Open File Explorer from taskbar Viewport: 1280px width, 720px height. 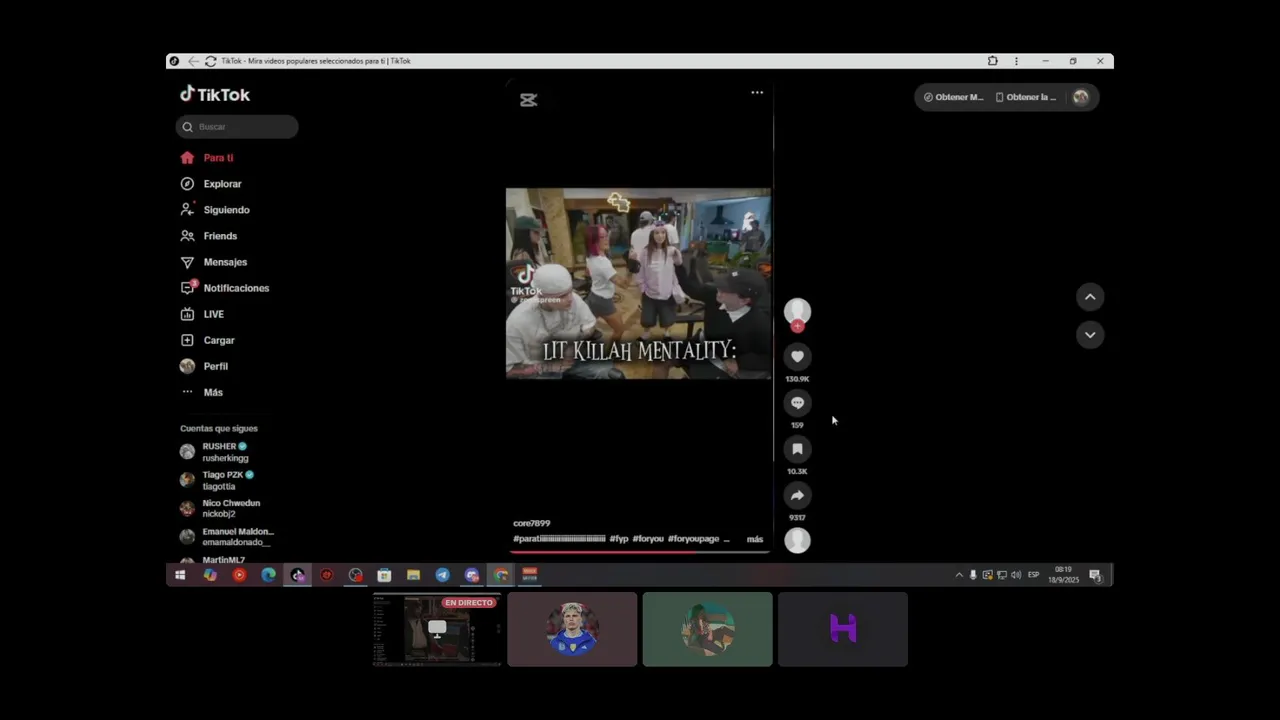[x=413, y=575]
